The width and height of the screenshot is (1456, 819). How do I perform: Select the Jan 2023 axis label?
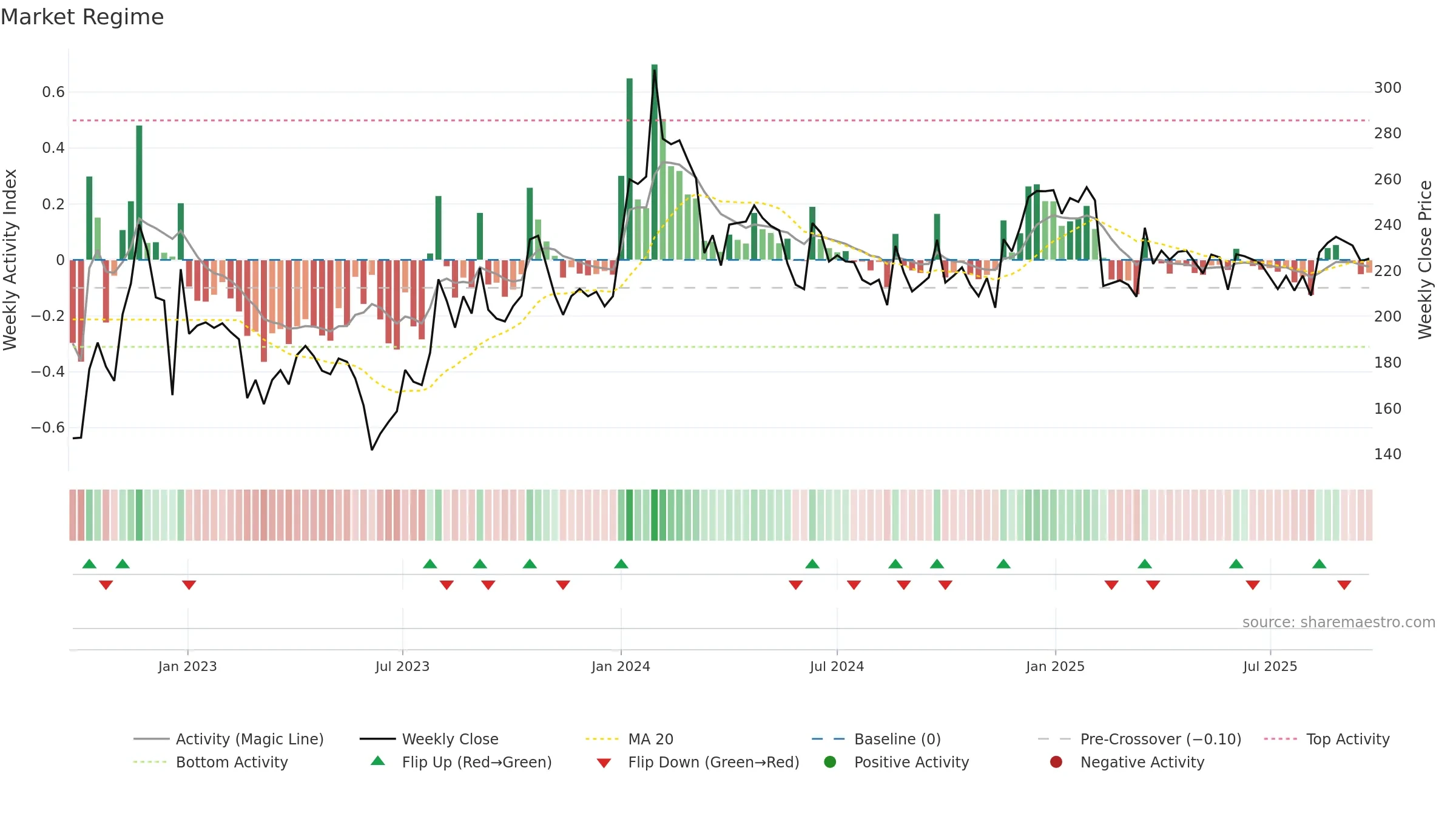[x=187, y=666]
